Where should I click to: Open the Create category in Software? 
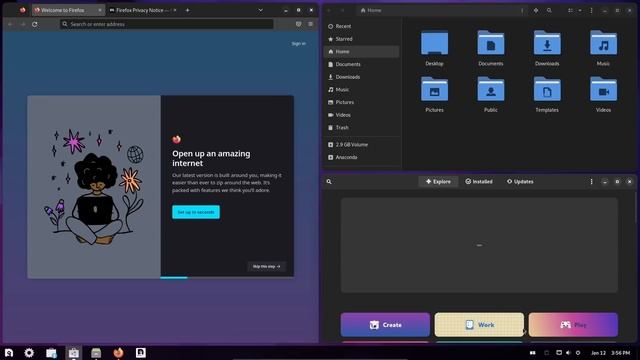[385, 325]
